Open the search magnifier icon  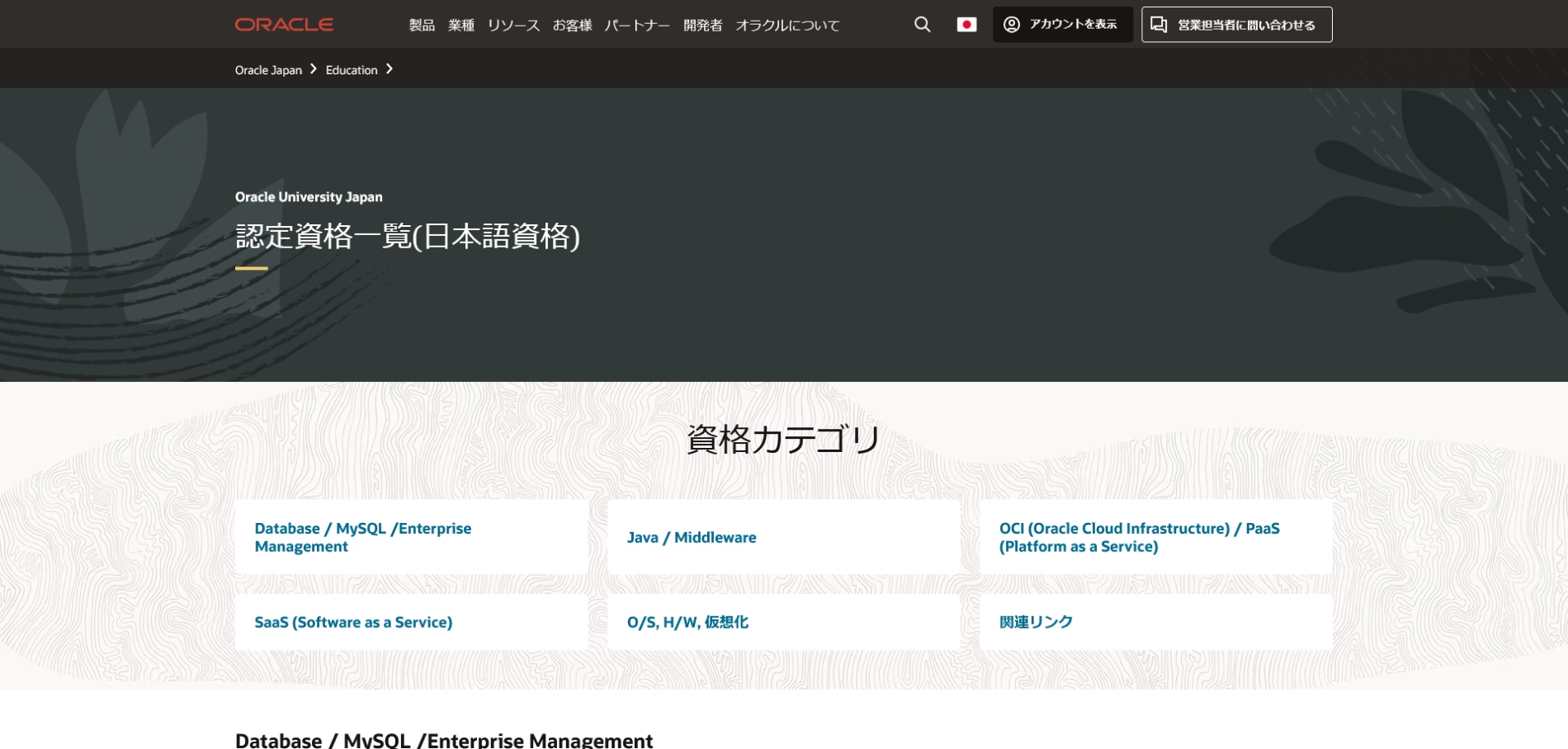point(923,25)
